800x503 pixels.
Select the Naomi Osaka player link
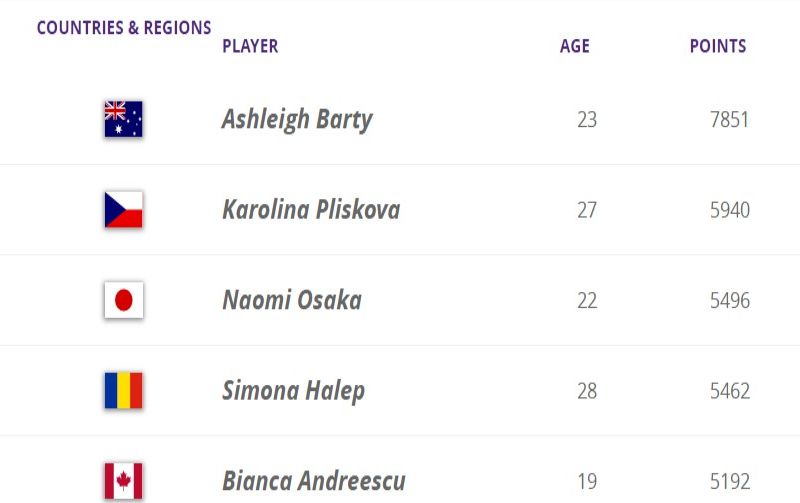(292, 300)
